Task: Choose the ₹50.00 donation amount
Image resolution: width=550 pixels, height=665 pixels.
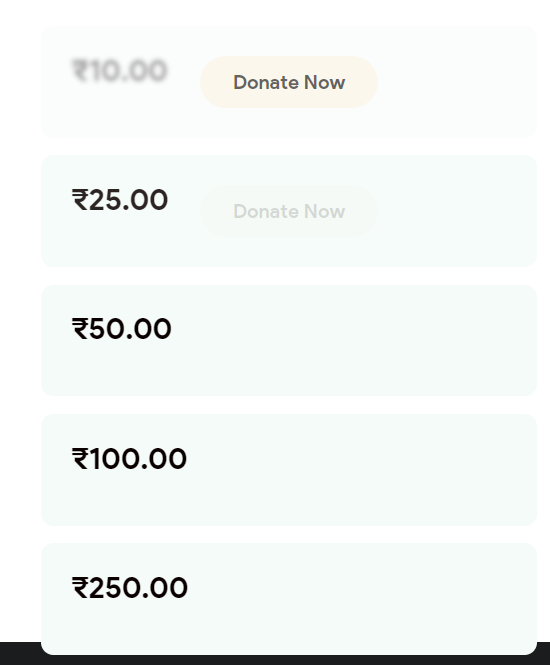Action: tap(121, 329)
